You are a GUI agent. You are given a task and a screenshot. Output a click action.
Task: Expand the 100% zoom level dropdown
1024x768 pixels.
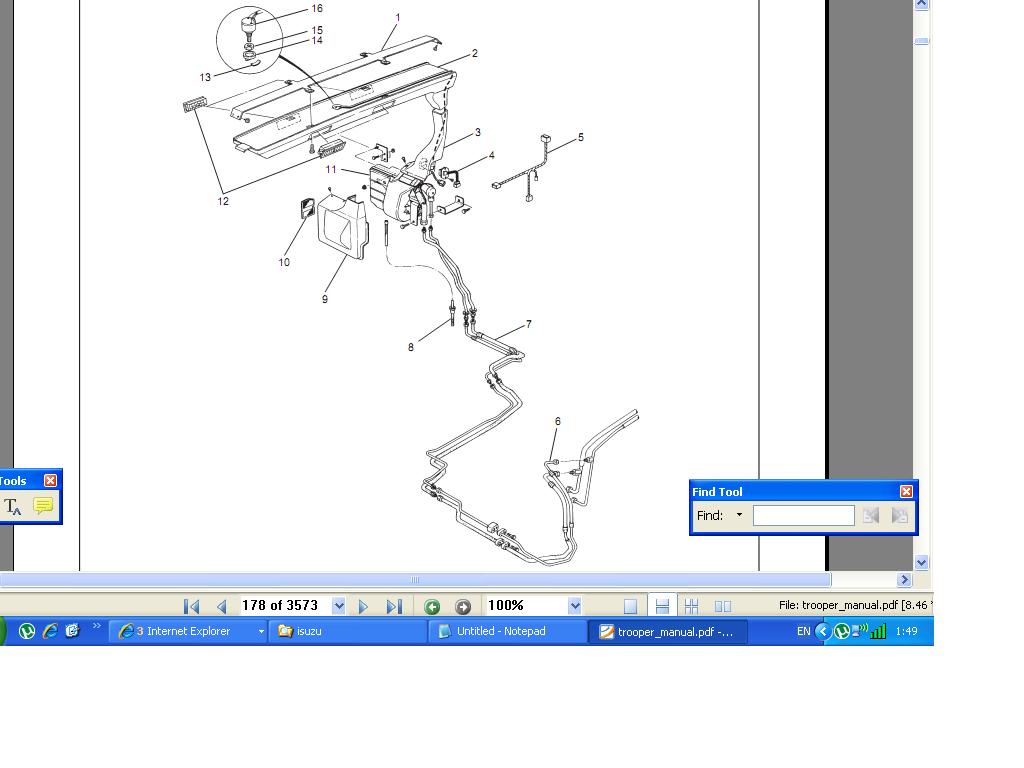pos(575,606)
